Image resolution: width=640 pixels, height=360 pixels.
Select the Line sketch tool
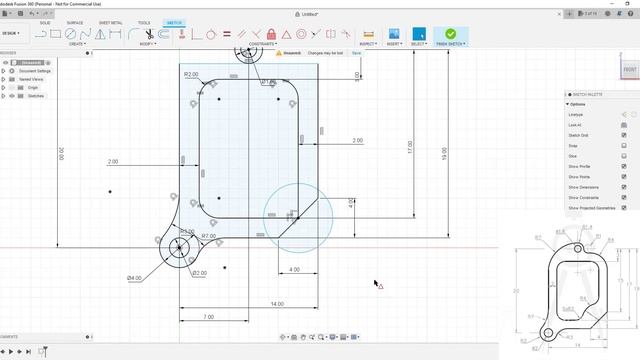[40, 34]
